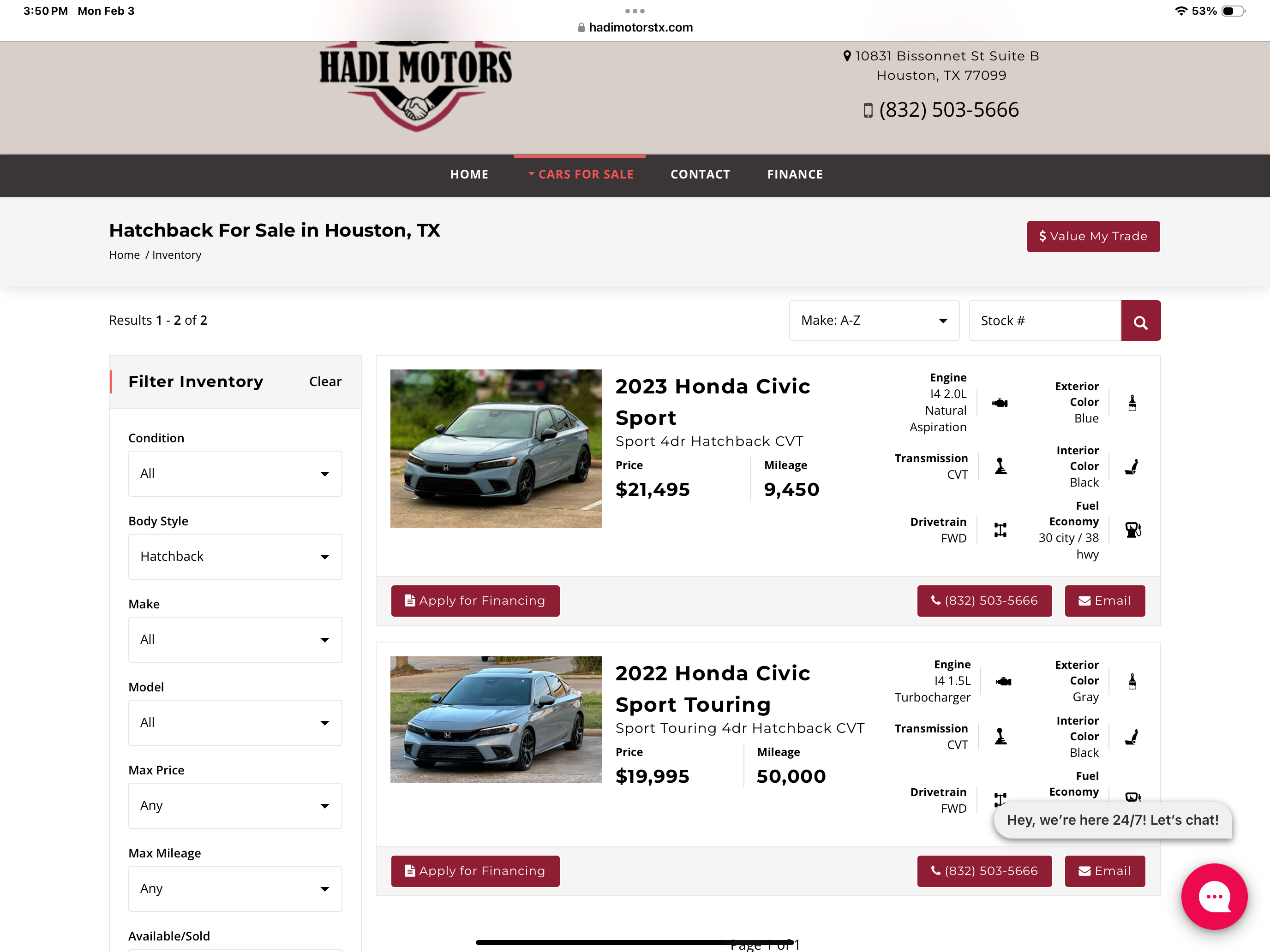Call (832) 503-5666 from 2022 Civic Sport Touring card
This screenshot has width=1270, height=952.
click(x=985, y=871)
